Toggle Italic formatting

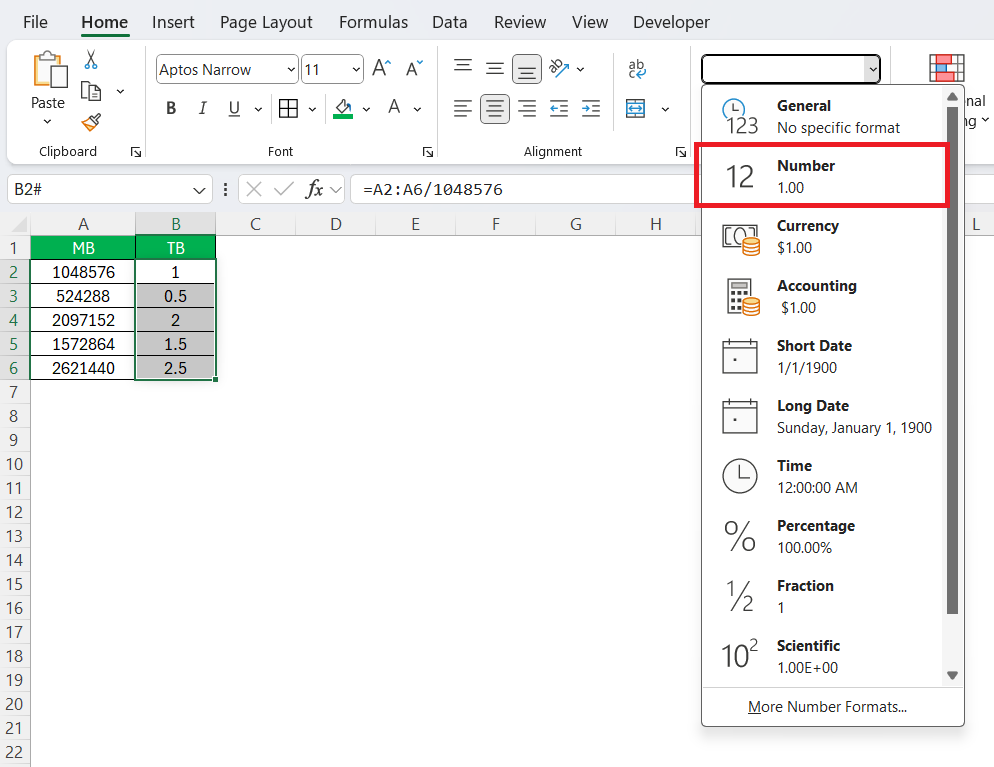point(202,108)
